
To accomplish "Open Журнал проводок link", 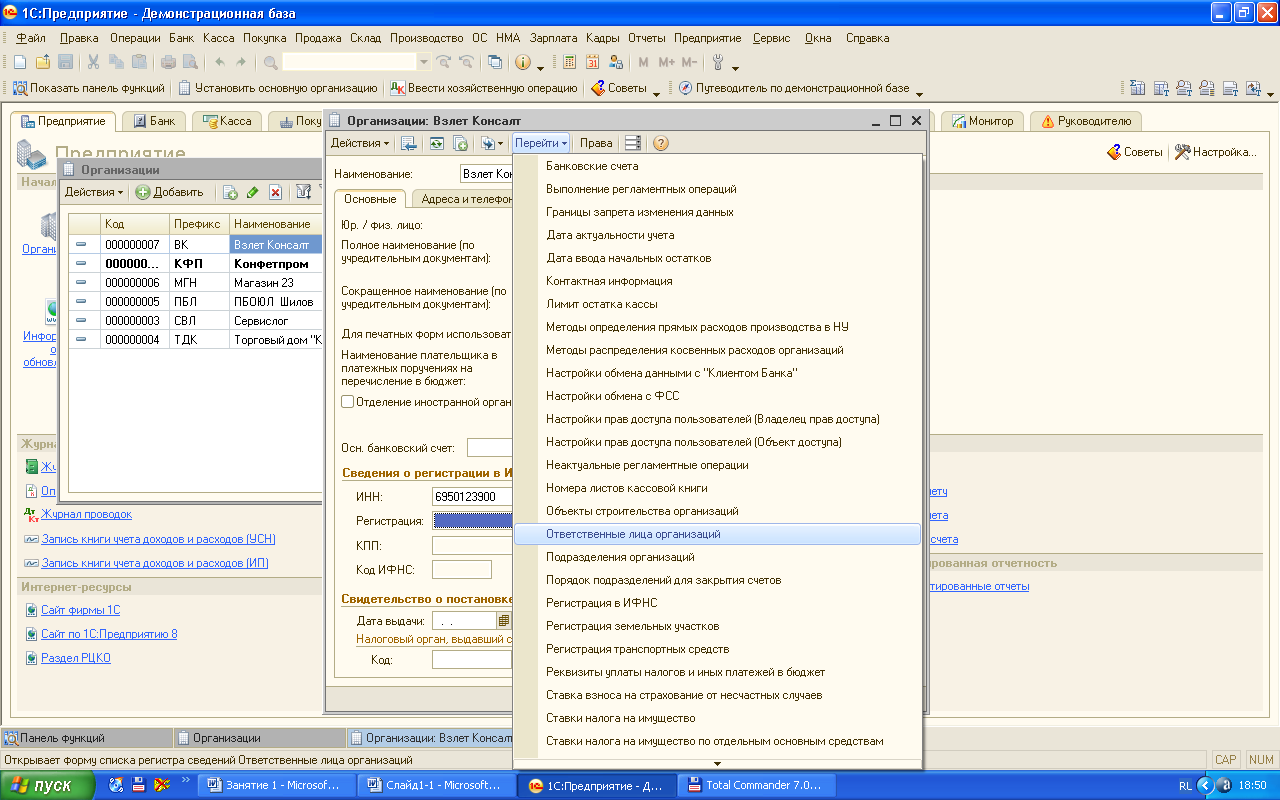I will click(x=86, y=514).
